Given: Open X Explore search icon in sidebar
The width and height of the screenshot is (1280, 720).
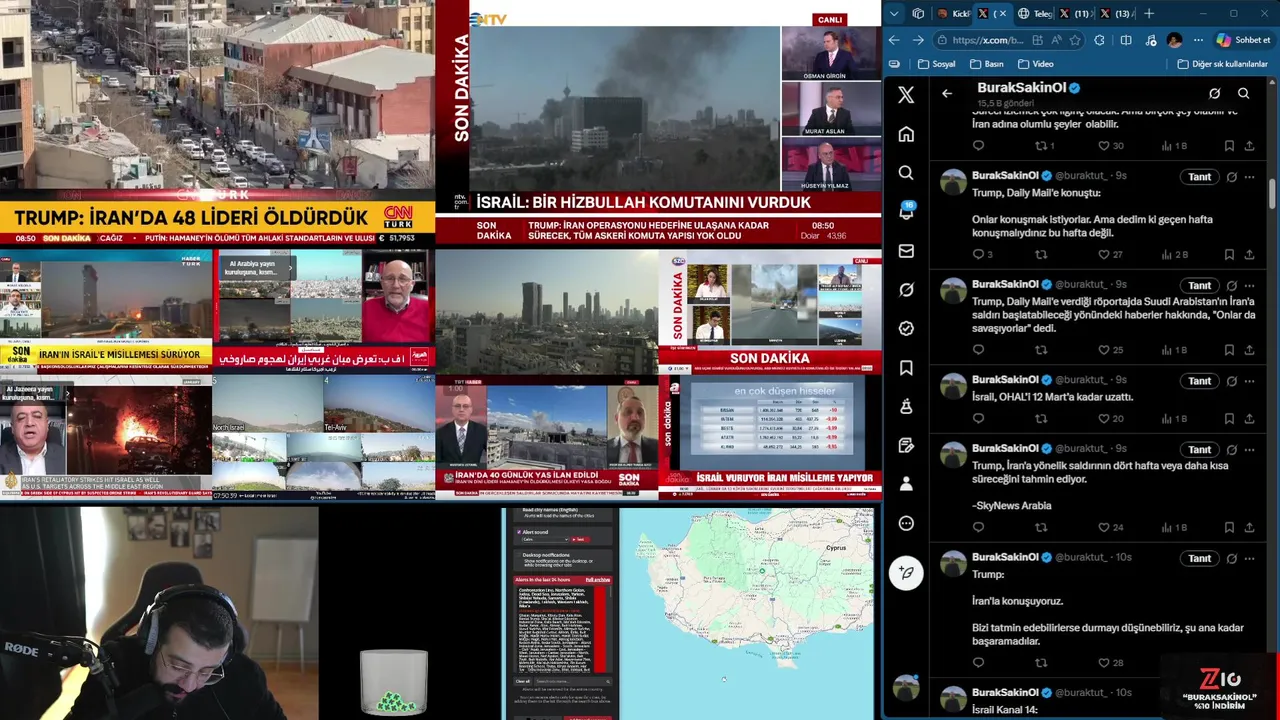Looking at the screenshot, I should [906, 173].
